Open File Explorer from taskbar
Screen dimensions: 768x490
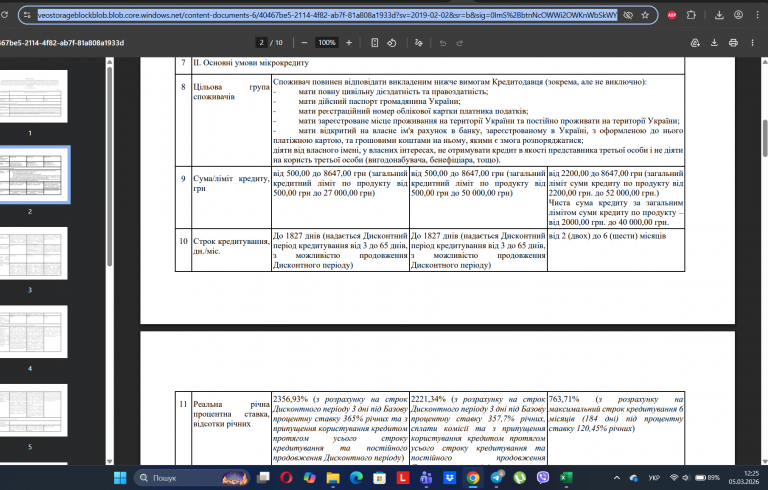pos(333,477)
